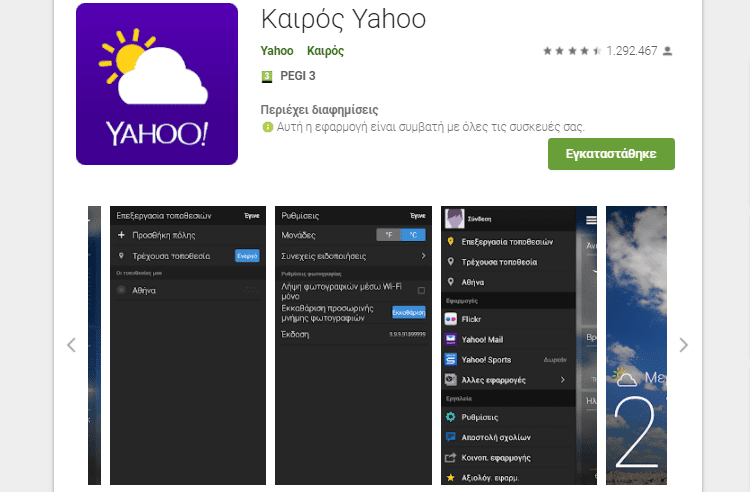Screen dimensions: 750x492
Task: Open the sky weather screenshot thumbnail
Action: pyautogui.click(x=636, y=345)
